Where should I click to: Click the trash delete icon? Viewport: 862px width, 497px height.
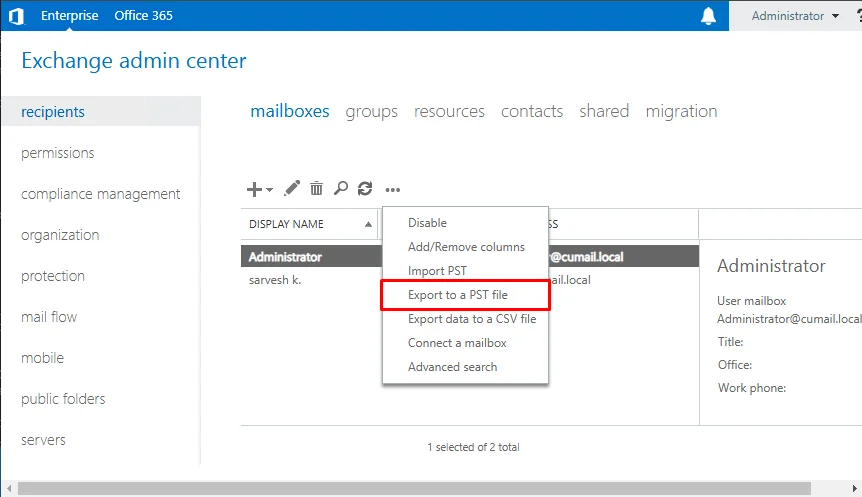pos(316,189)
